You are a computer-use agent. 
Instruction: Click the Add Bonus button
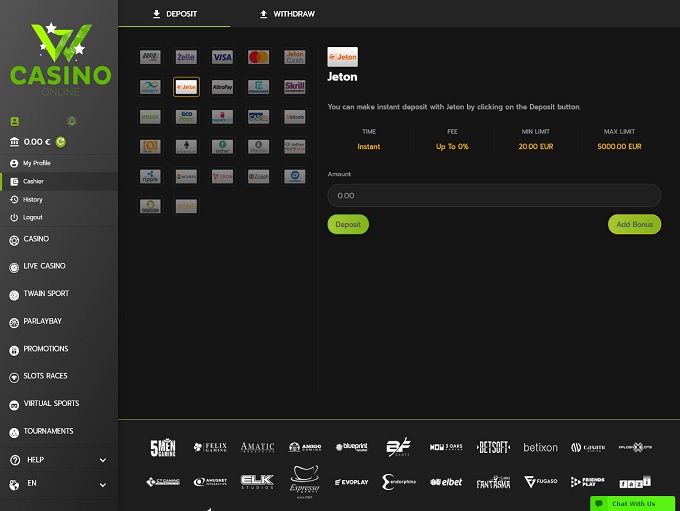[634, 224]
